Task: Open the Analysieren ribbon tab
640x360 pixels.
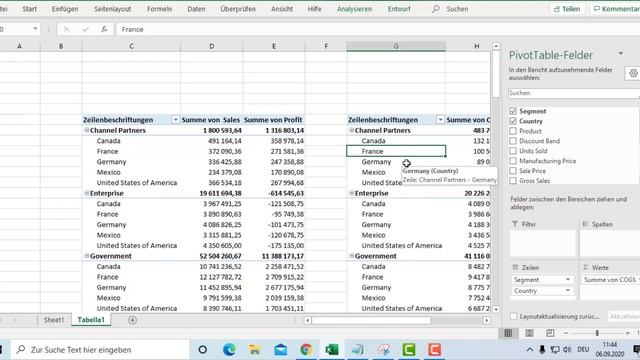Action: pos(354,9)
